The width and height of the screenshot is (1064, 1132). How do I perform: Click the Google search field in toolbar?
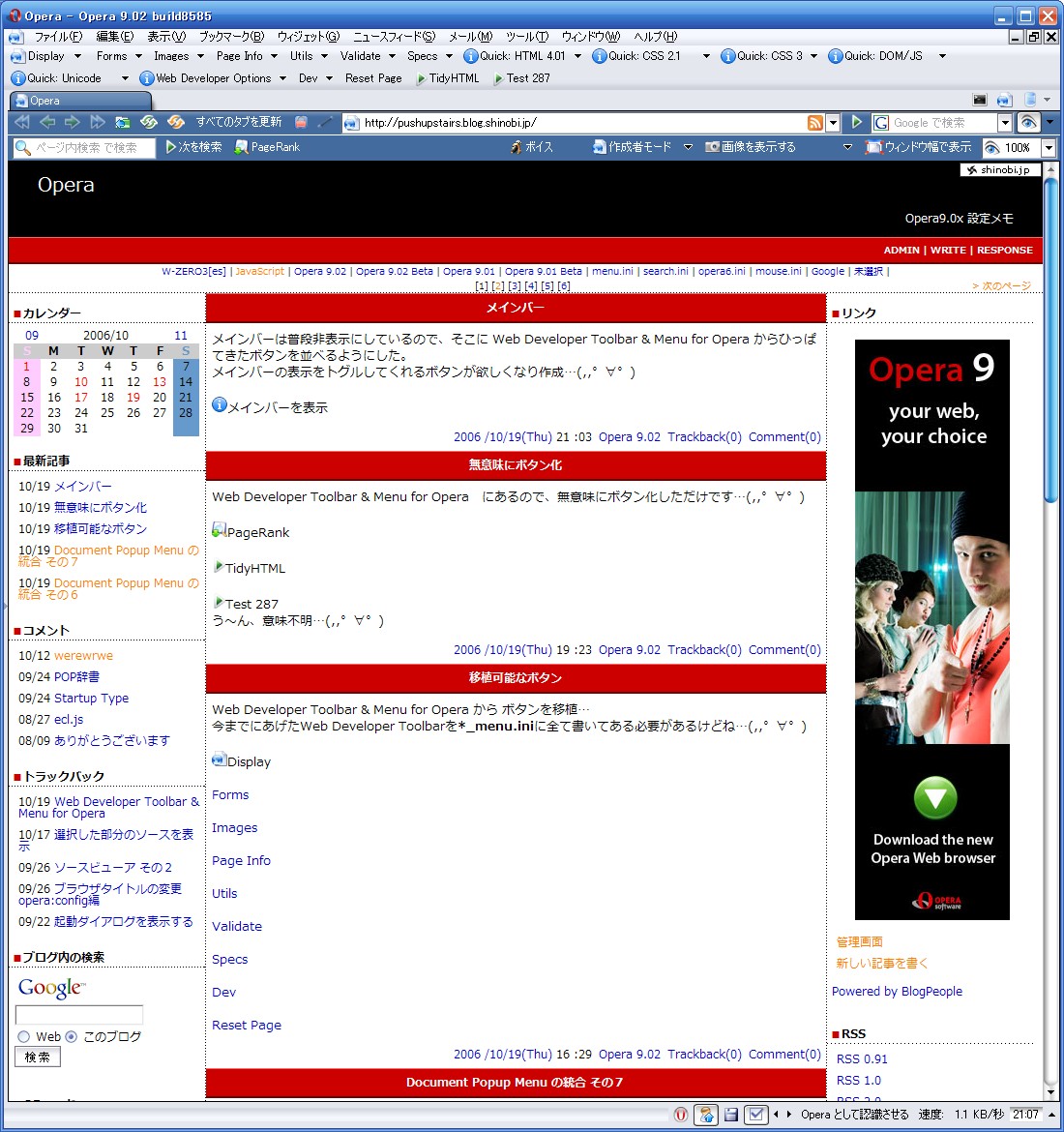coord(942,123)
